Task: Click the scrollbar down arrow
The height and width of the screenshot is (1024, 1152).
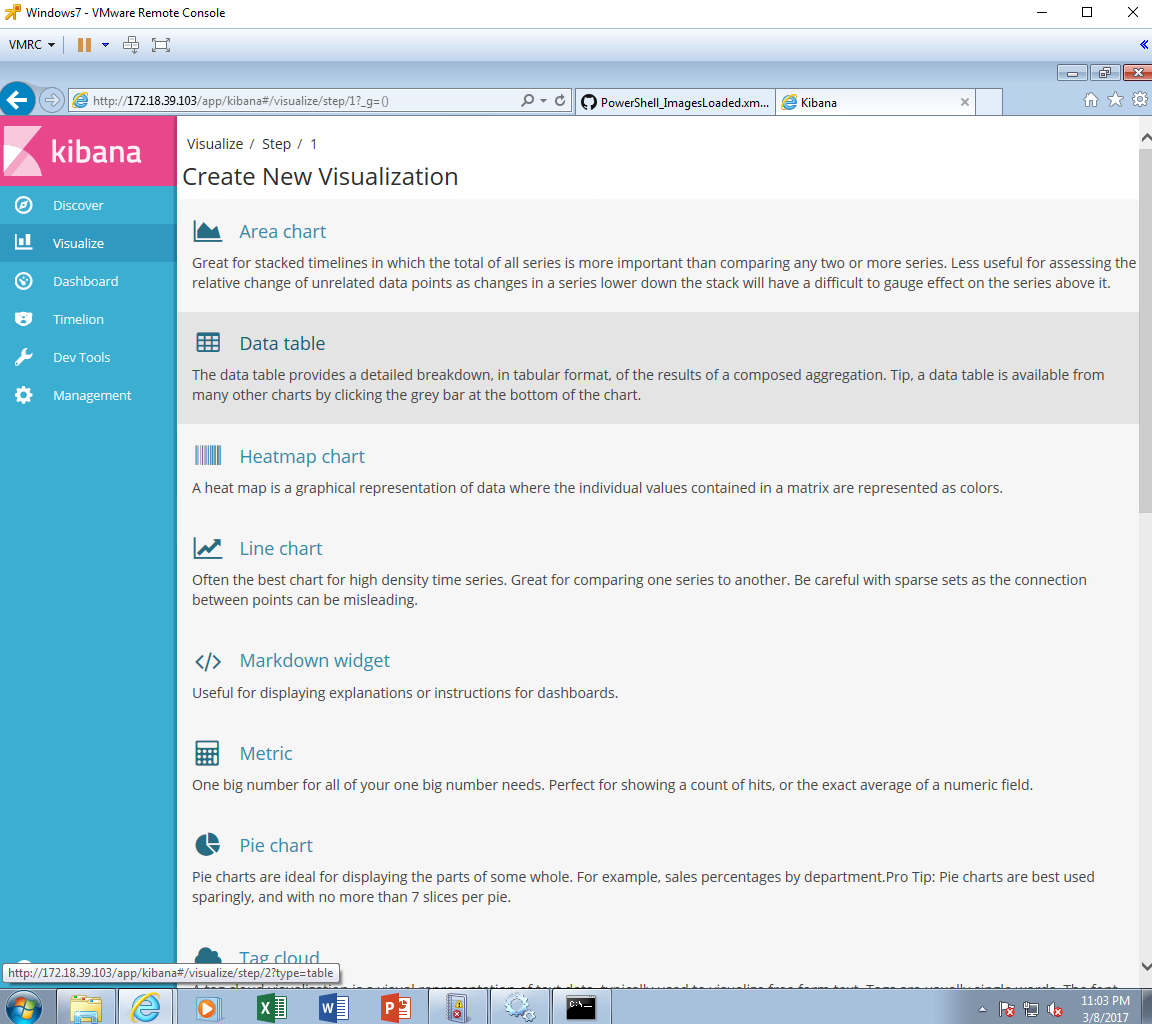Action: 1145,967
